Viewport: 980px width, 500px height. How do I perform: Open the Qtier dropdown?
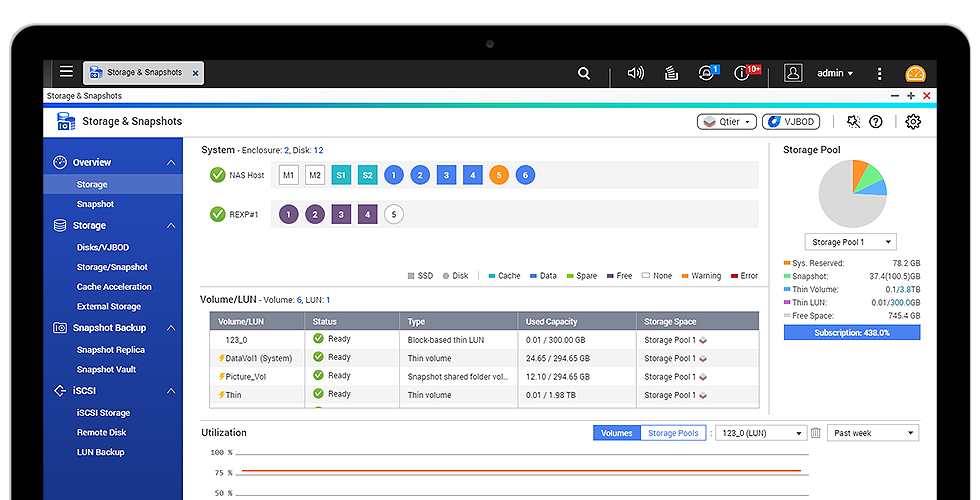tap(726, 122)
